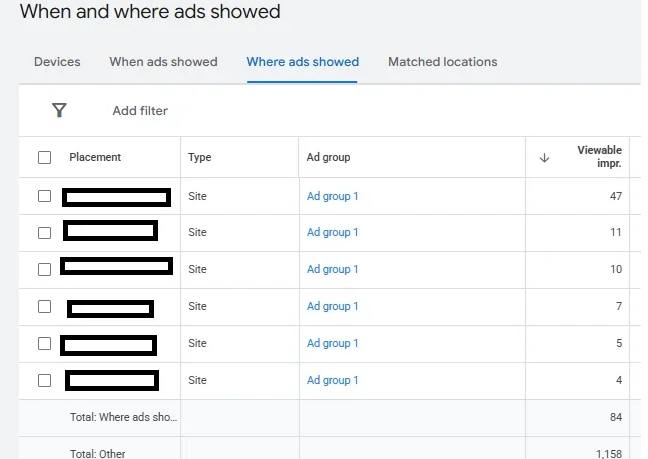Click the Add filter field
The width and height of the screenshot is (648, 459).
(140, 111)
